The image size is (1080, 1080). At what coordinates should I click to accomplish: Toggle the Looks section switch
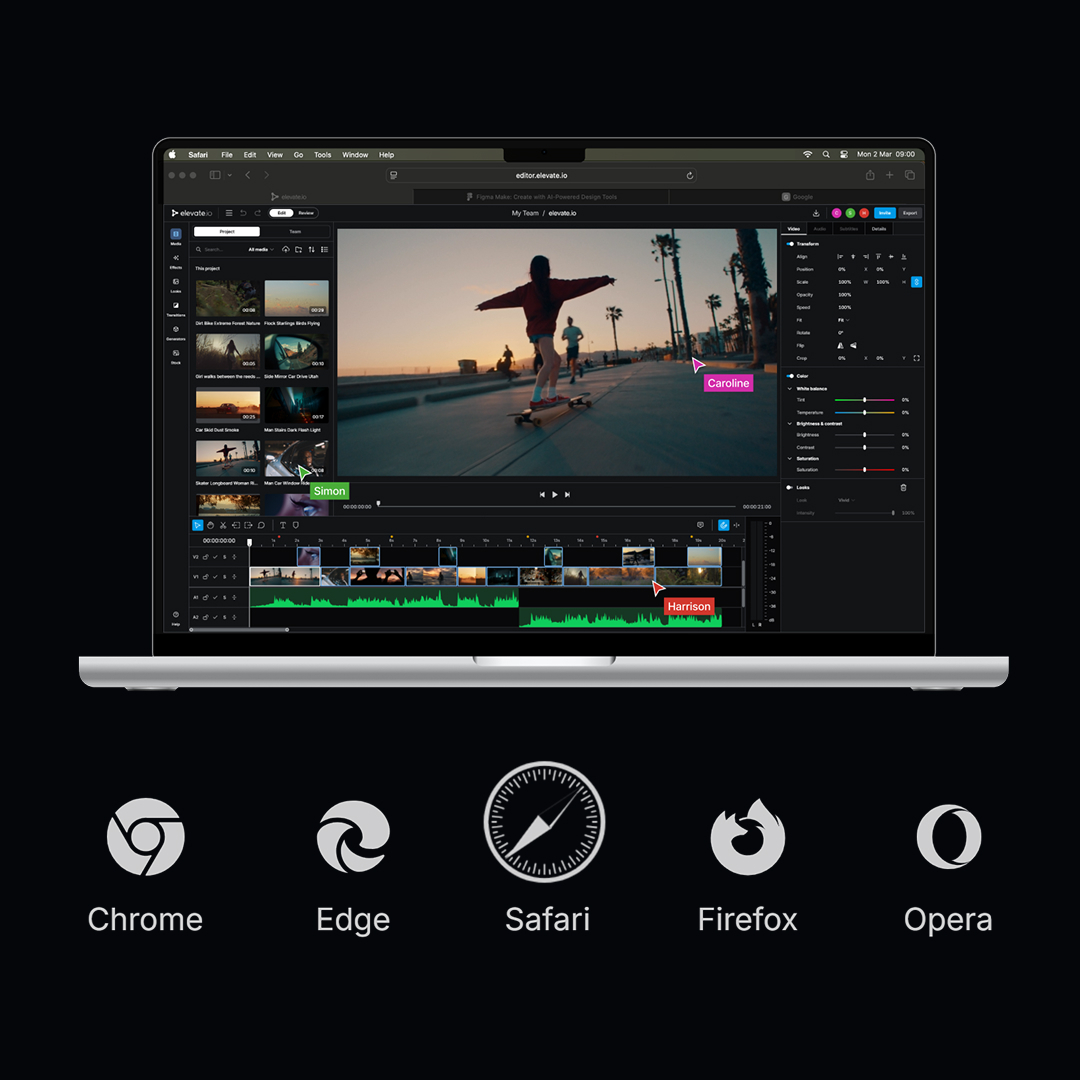pos(789,488)
